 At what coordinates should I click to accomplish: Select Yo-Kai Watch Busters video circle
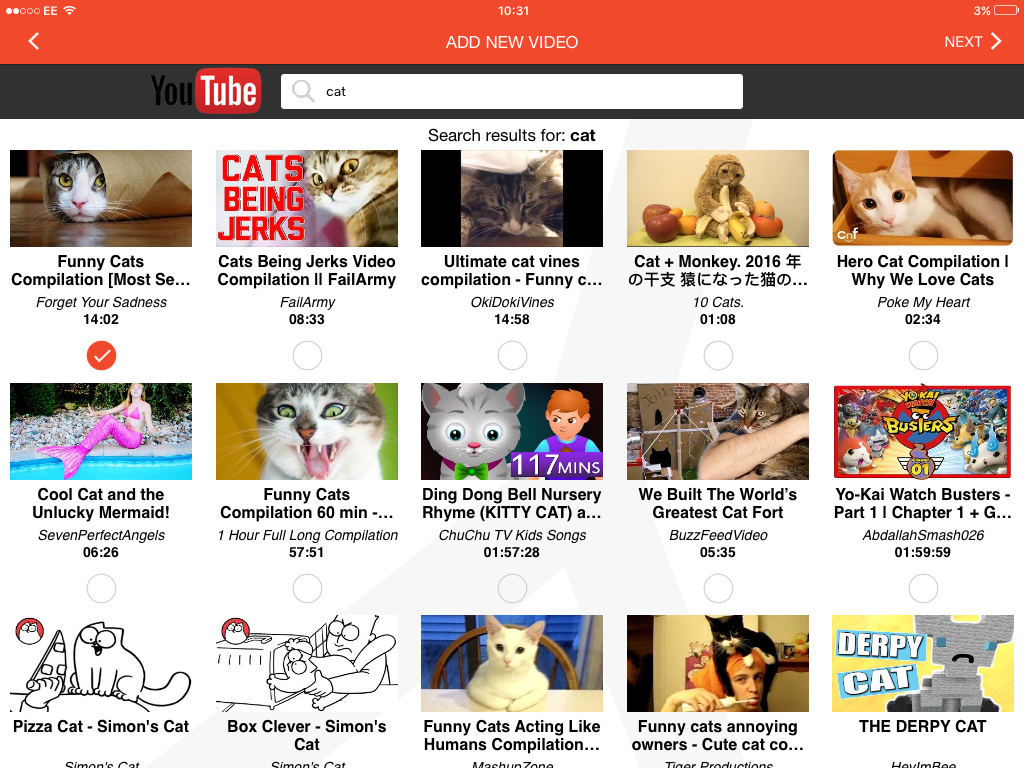(923, 588)
